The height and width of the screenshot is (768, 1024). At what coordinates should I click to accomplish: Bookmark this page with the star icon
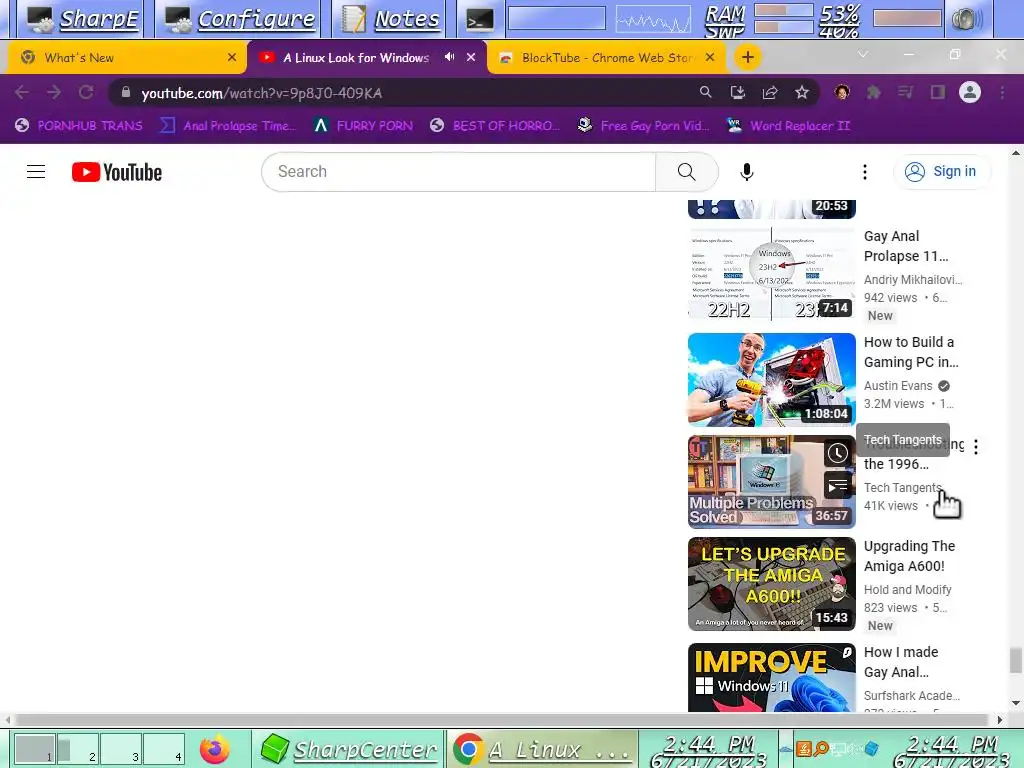pos(802,92)
